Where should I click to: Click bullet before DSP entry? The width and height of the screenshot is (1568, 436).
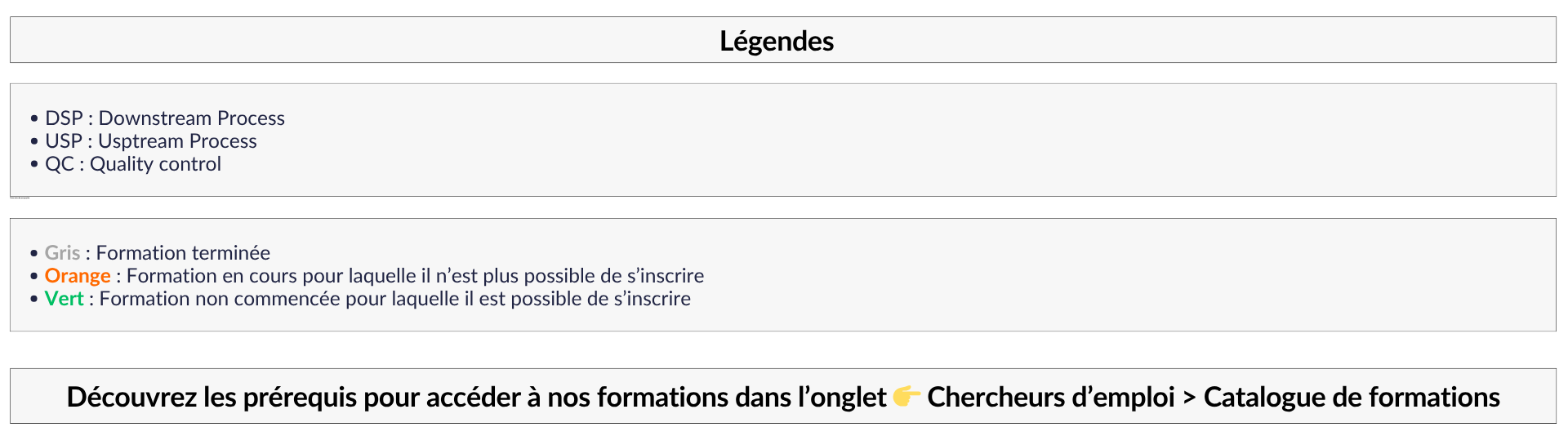[34, 119]
